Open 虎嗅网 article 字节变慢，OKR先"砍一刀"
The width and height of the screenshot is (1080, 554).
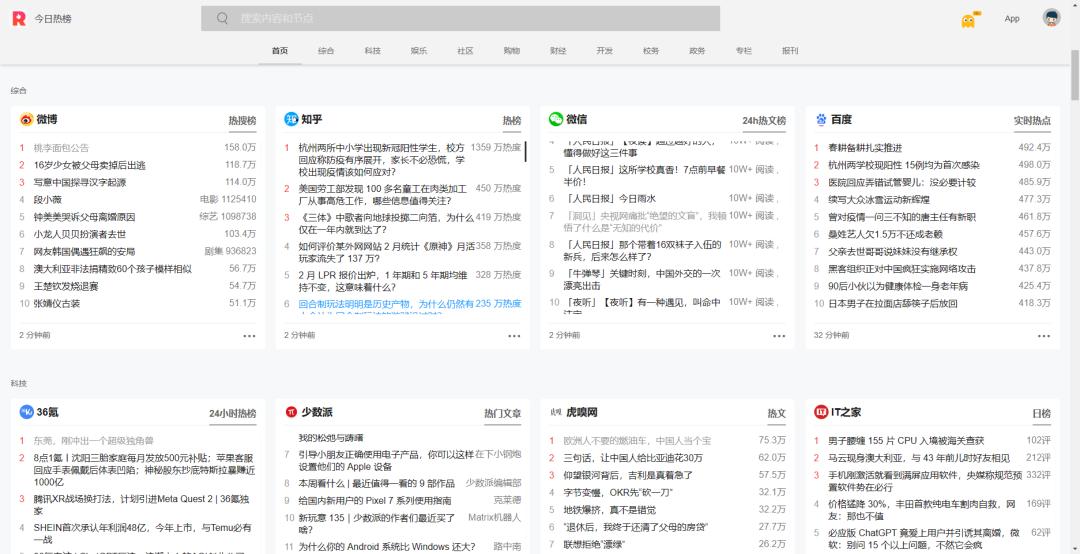[618, 492]
